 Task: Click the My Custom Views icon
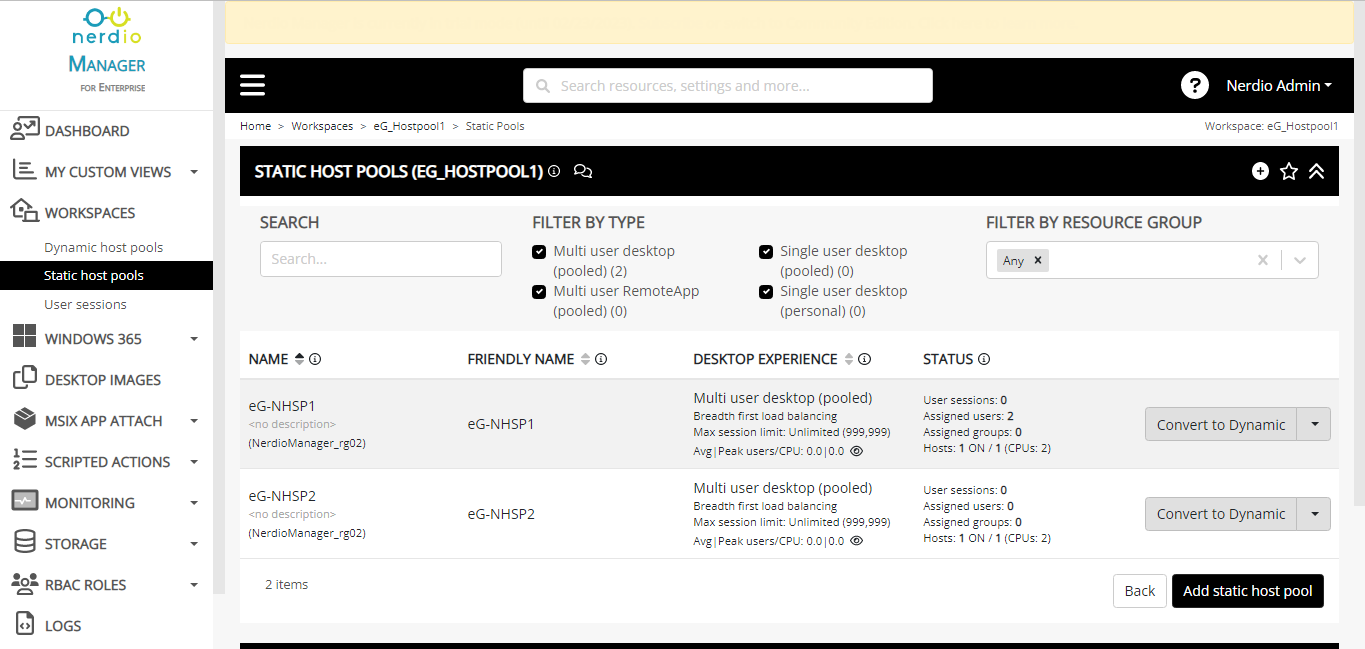25,171
